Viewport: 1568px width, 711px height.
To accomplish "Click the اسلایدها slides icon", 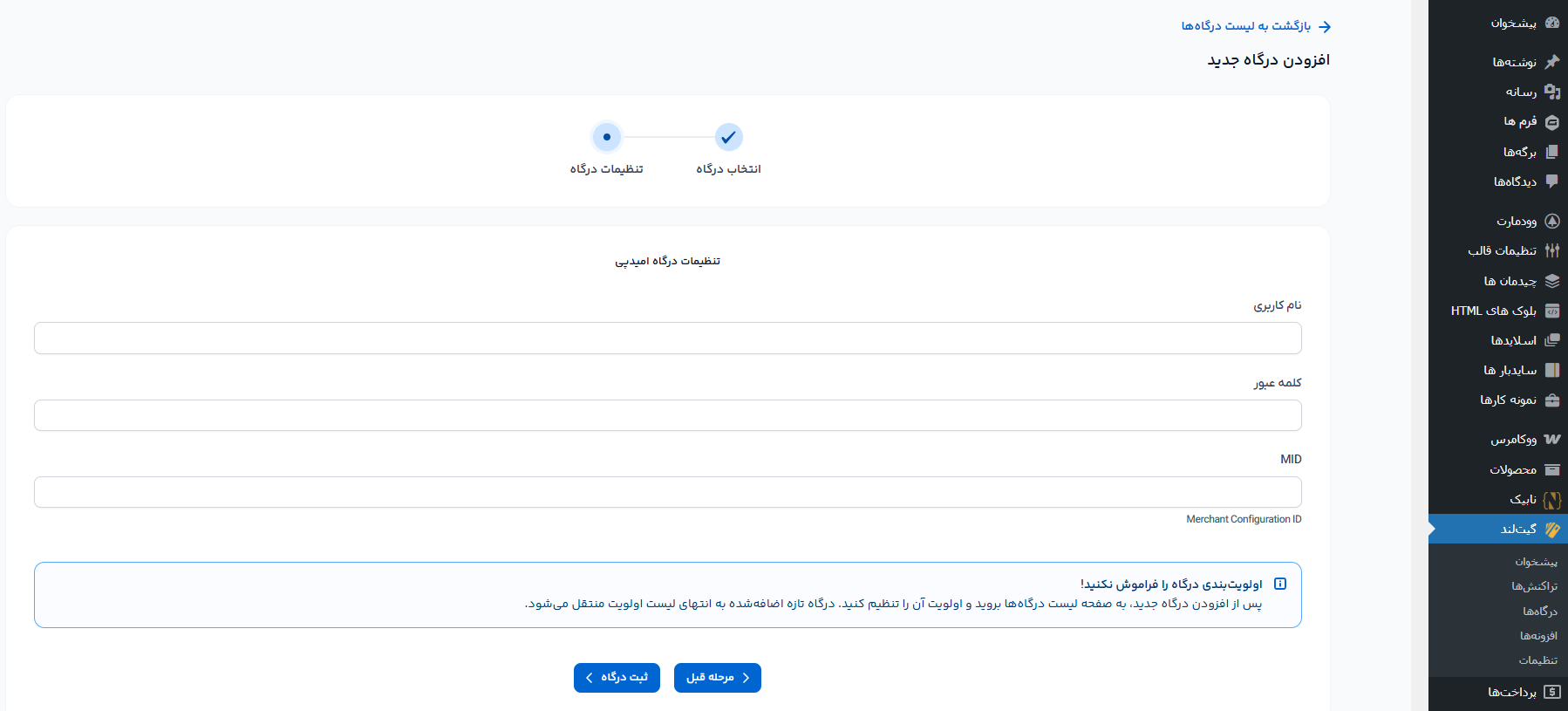I will 1551,340.
